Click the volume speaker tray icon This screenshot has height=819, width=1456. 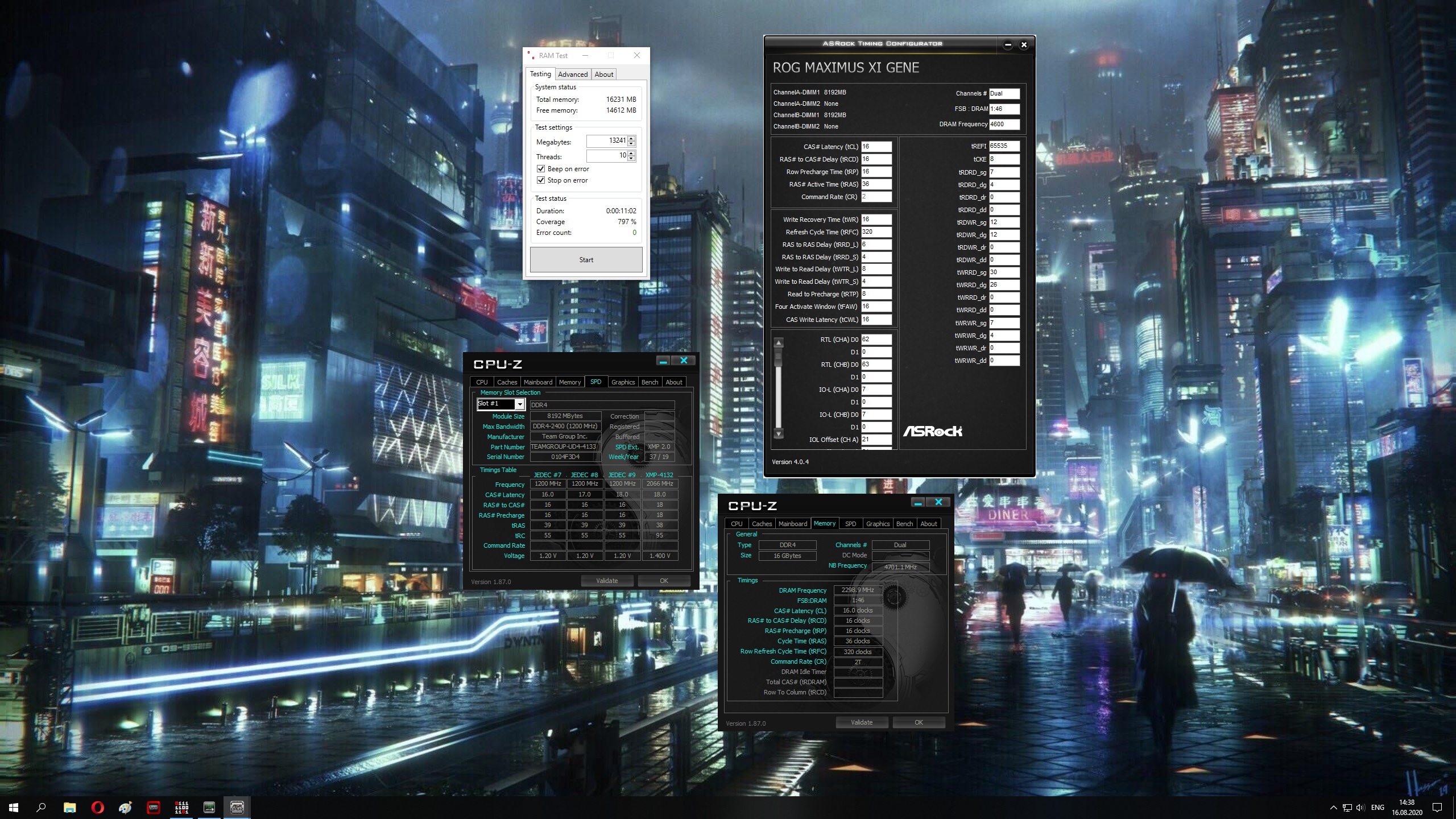(1360, 808)
